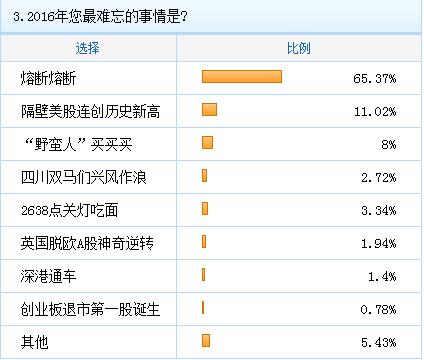Select the '比例' column header

[299, 48]
